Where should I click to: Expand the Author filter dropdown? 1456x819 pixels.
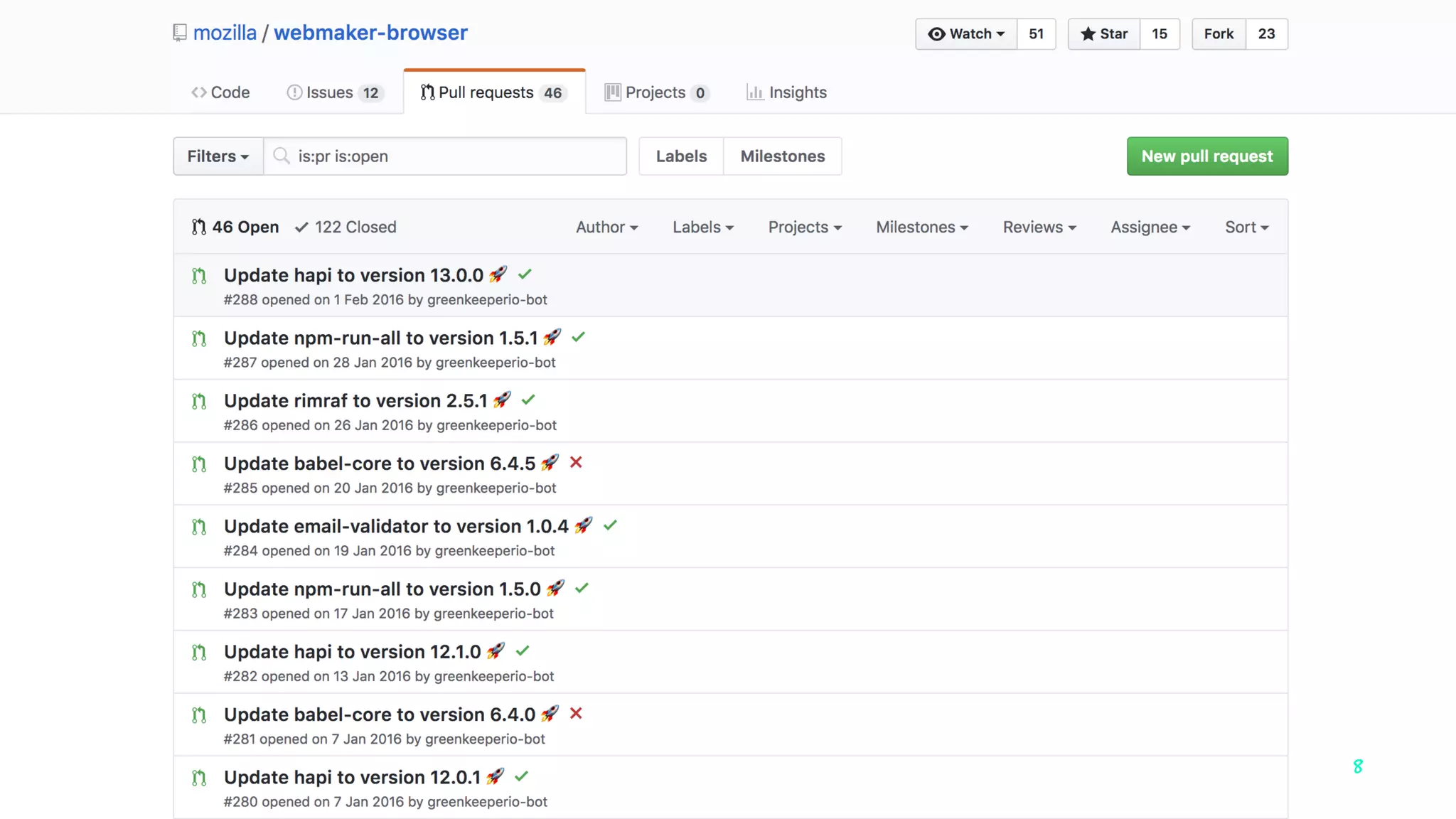tap(606, 227)
